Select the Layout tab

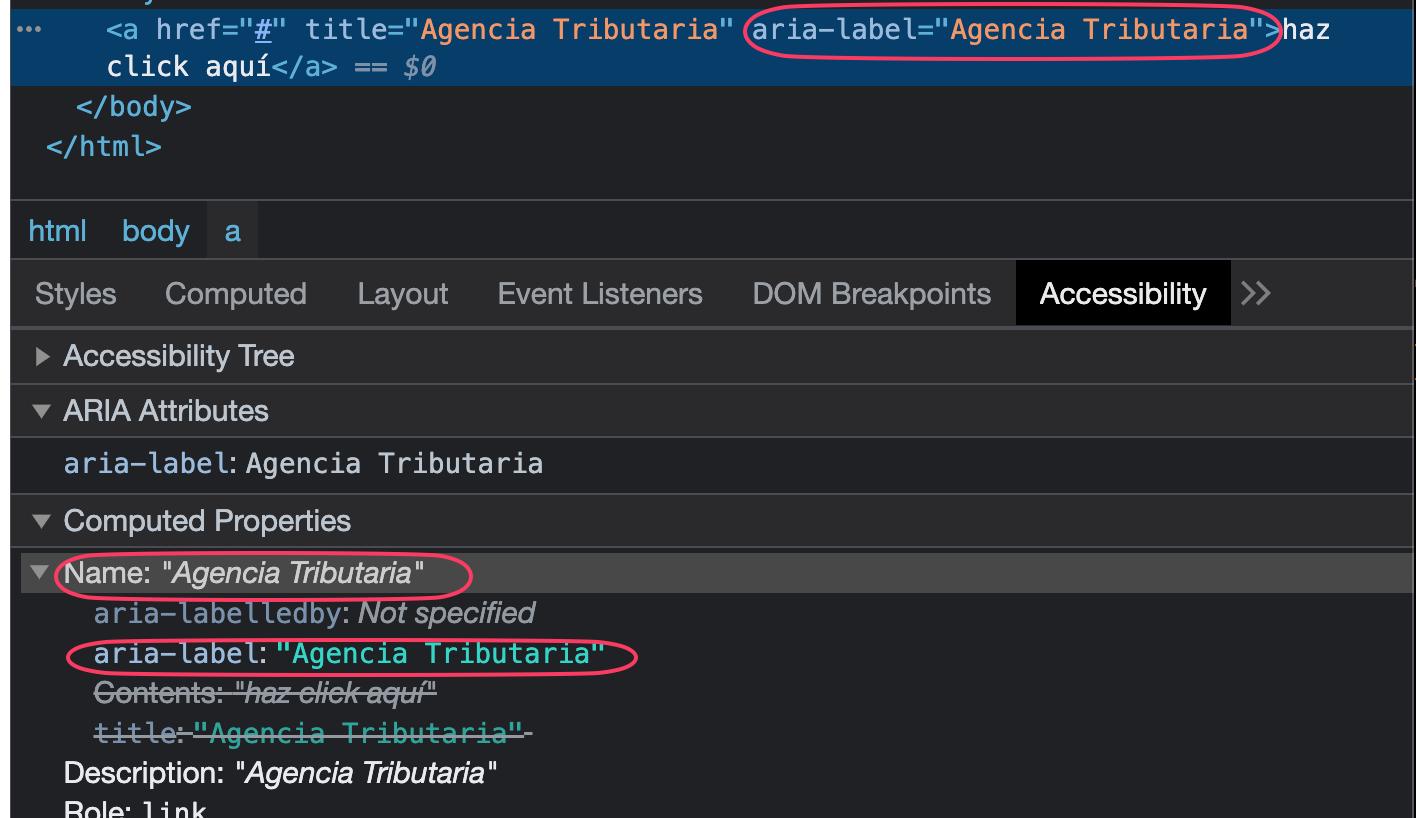click(402, 294)
